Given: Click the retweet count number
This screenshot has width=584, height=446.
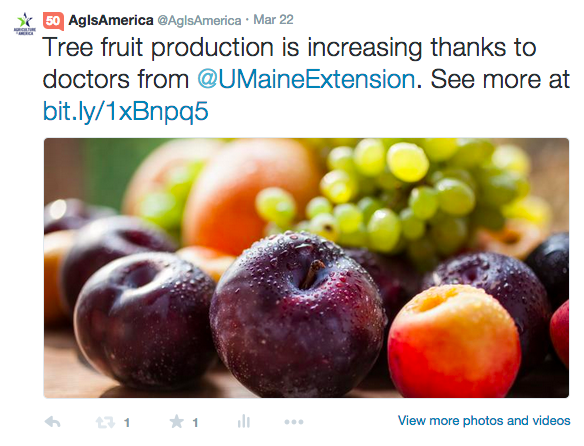Looking at the screenshot, I should coord(127,423).
